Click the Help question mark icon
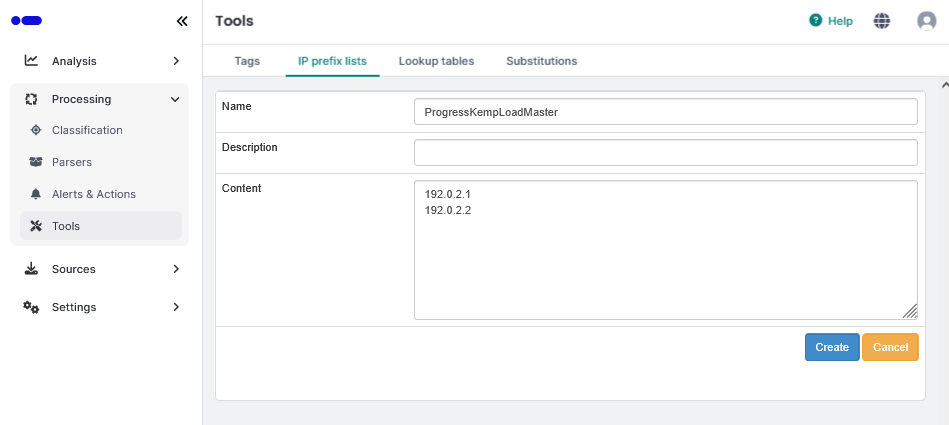 tap(816, 21)
